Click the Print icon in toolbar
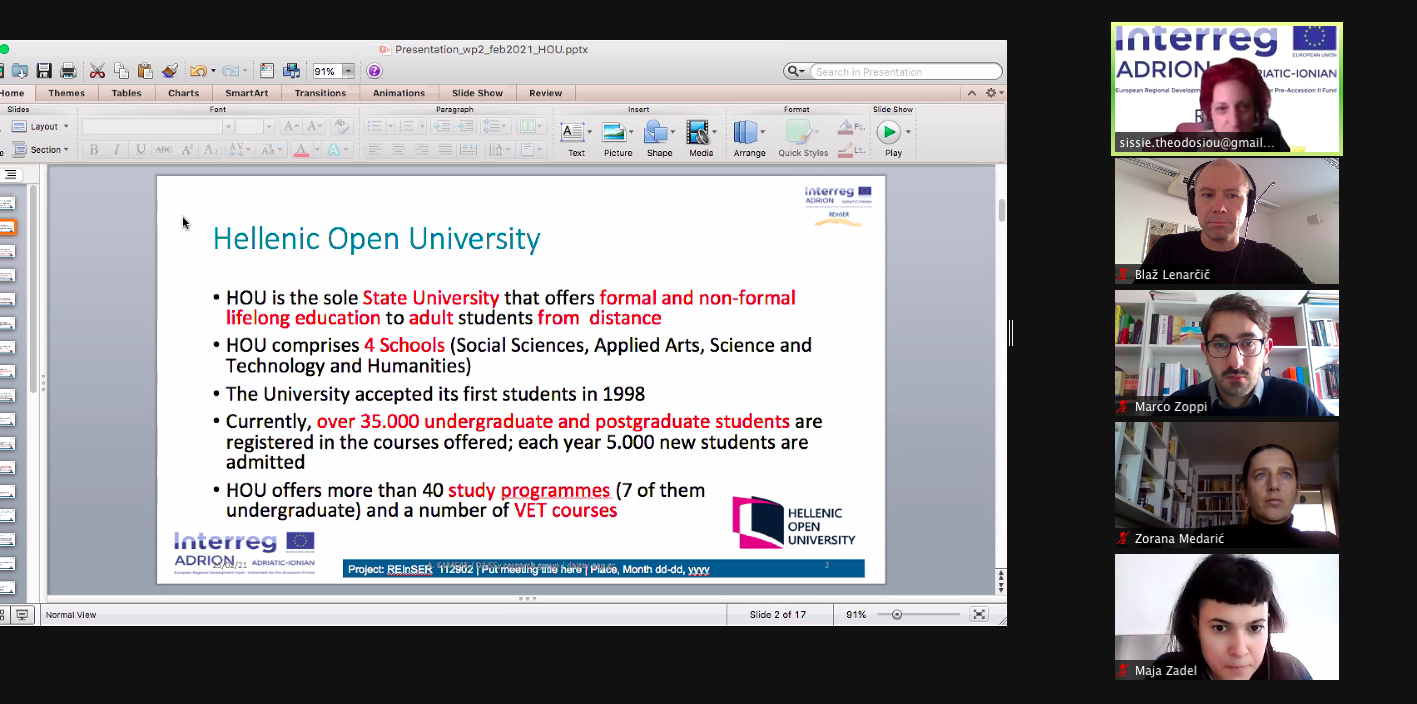 [x=68, y=71]
